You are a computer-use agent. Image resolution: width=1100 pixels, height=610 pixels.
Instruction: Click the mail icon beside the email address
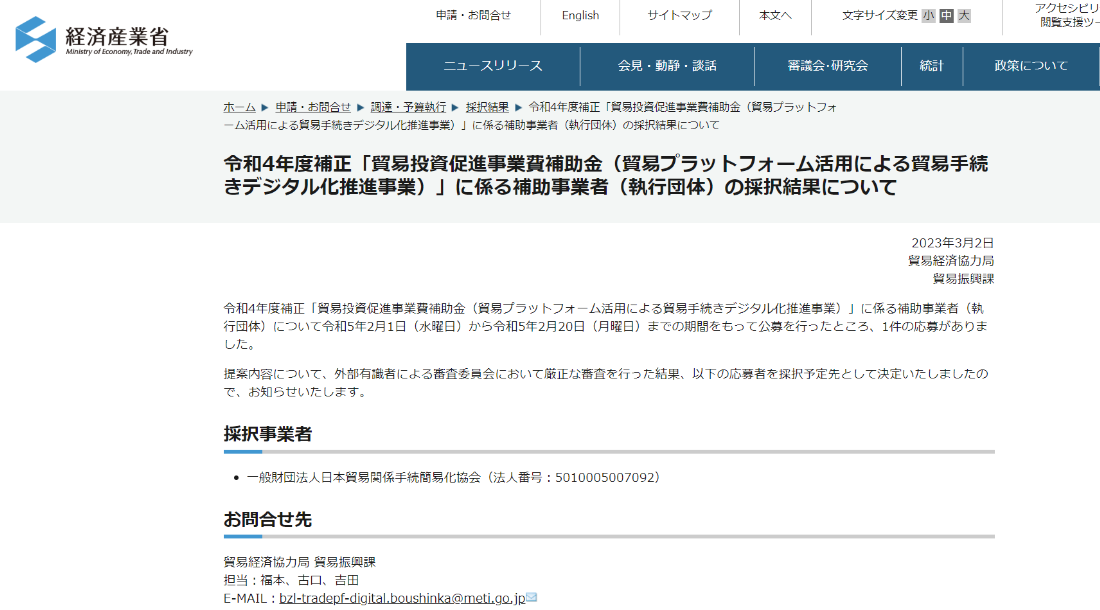click(532, 597)
